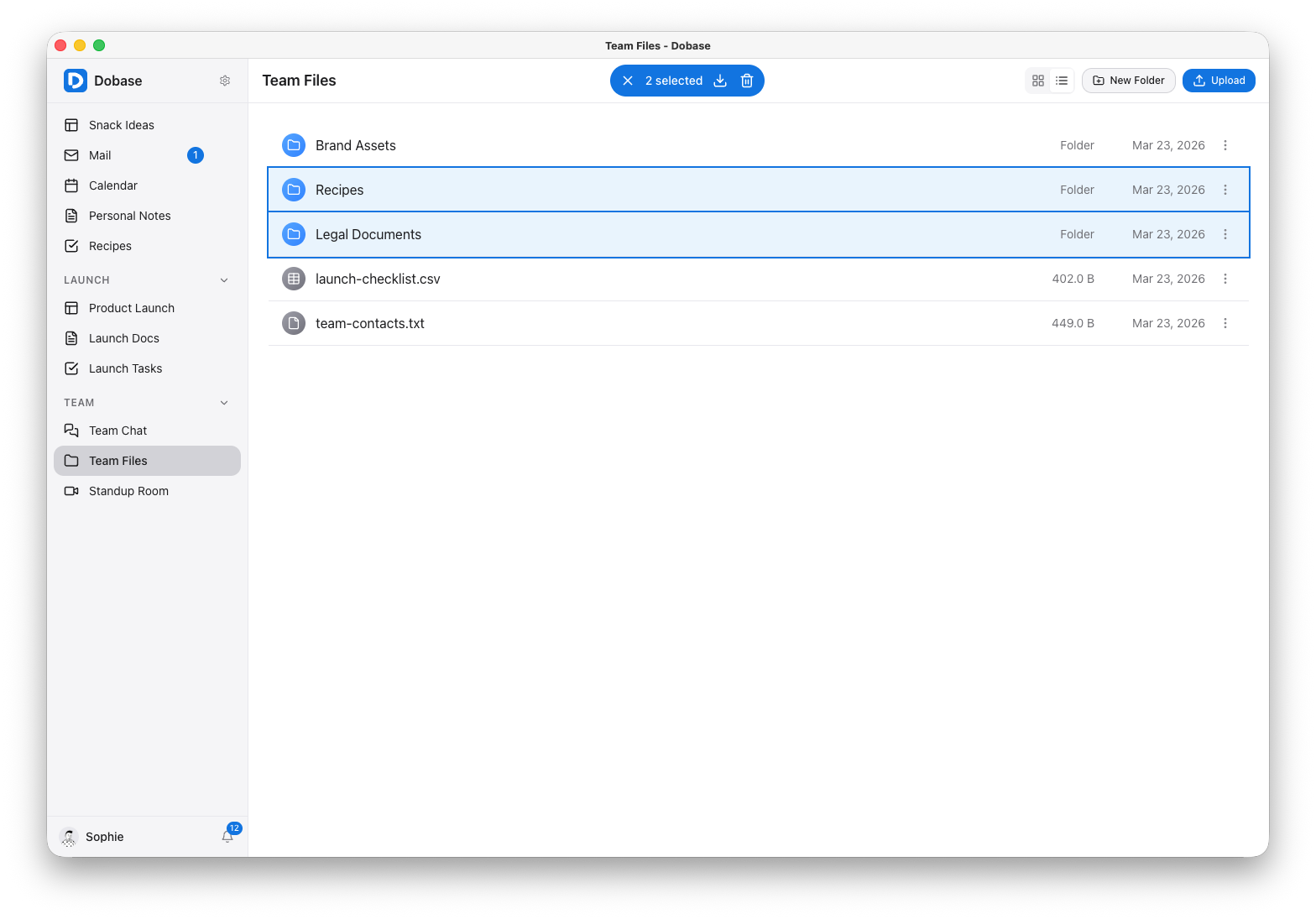Click the Dobase logo icon

[76, 81]
